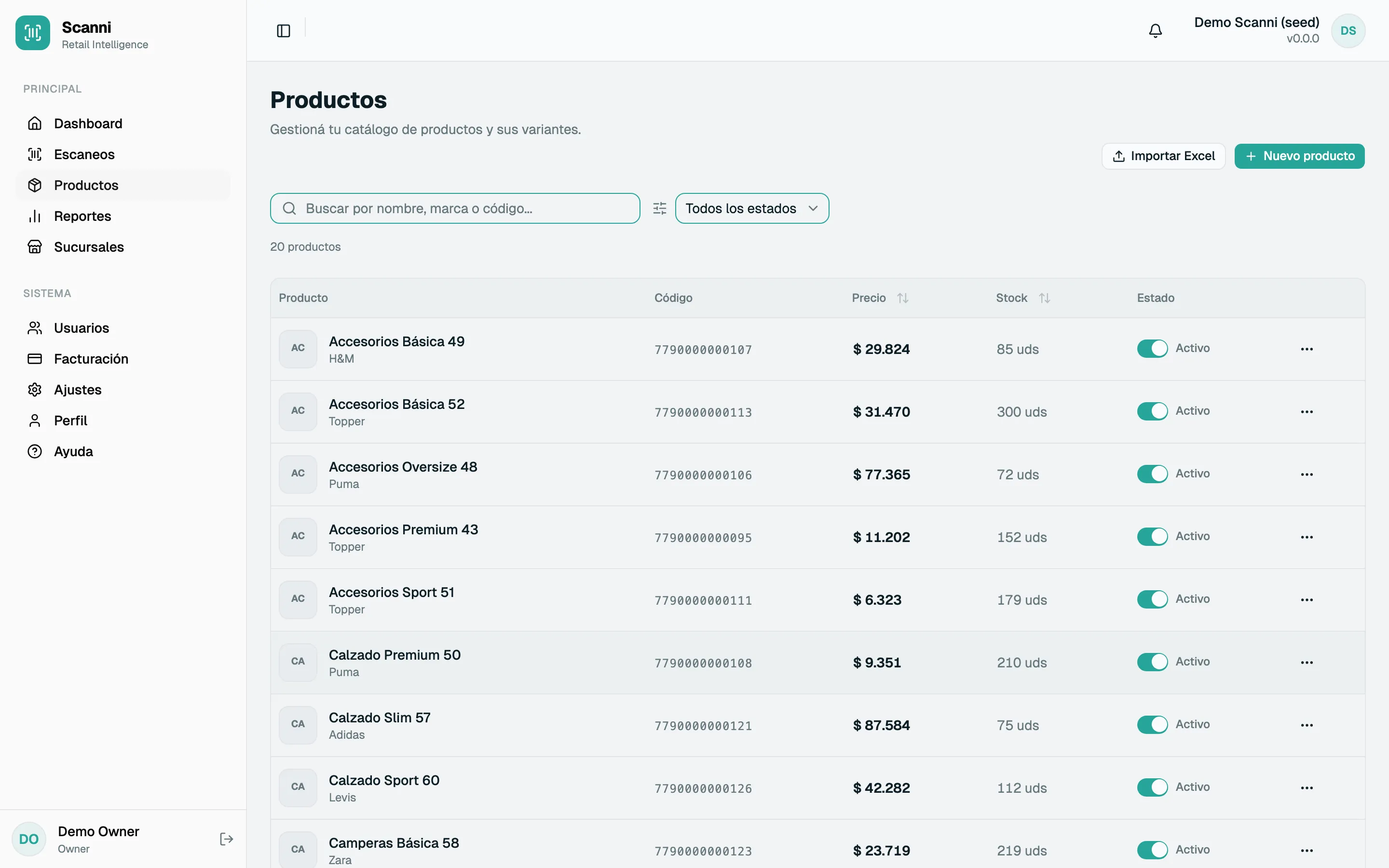This screenshot has height=868, width=1389.
Task: Open Ayuda help page
Action: 123,451
